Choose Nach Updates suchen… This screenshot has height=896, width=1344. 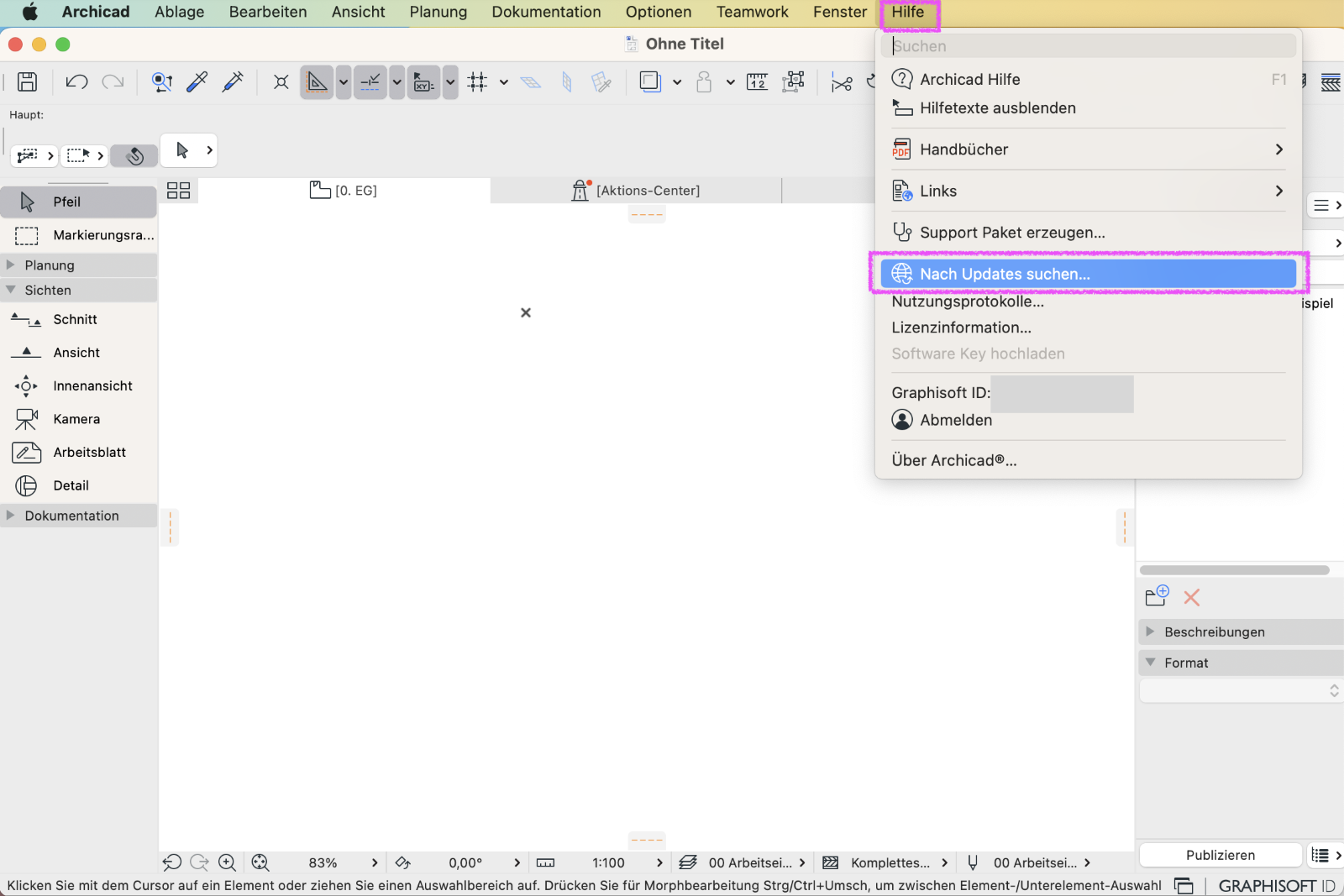tap(1089, 274)
